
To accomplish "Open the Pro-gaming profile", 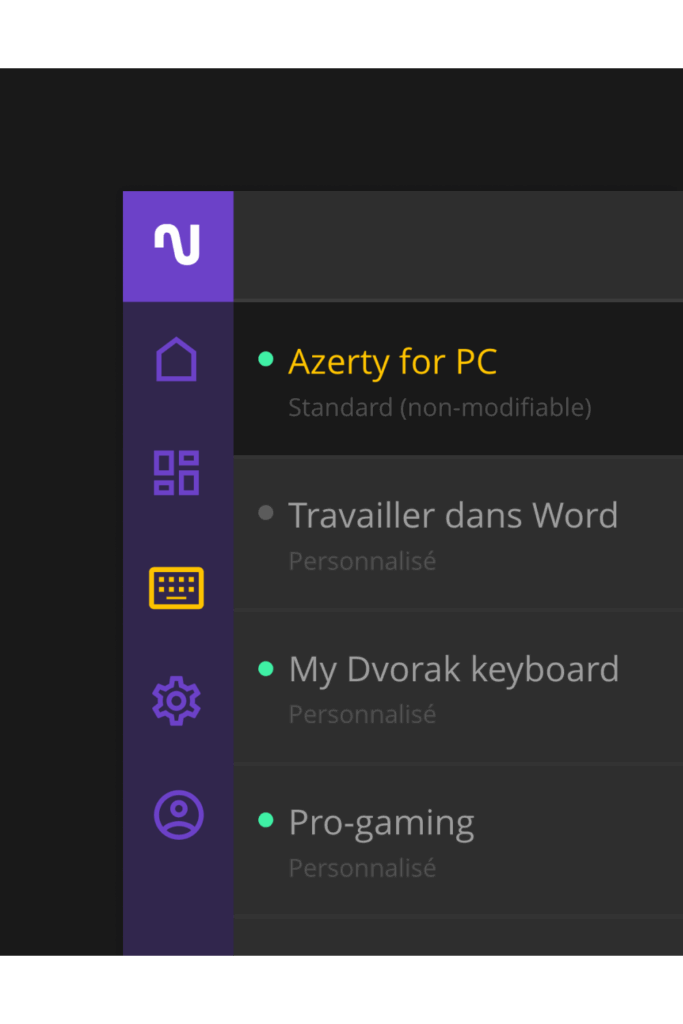I will (381, 823).
